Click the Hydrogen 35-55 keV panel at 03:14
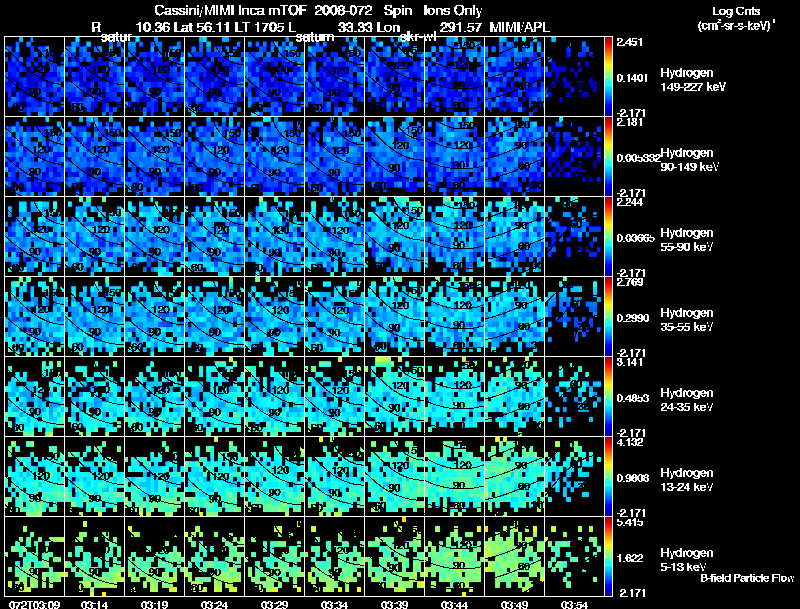The width and height of the screenshot is (800, 609). tap(95, 316)
